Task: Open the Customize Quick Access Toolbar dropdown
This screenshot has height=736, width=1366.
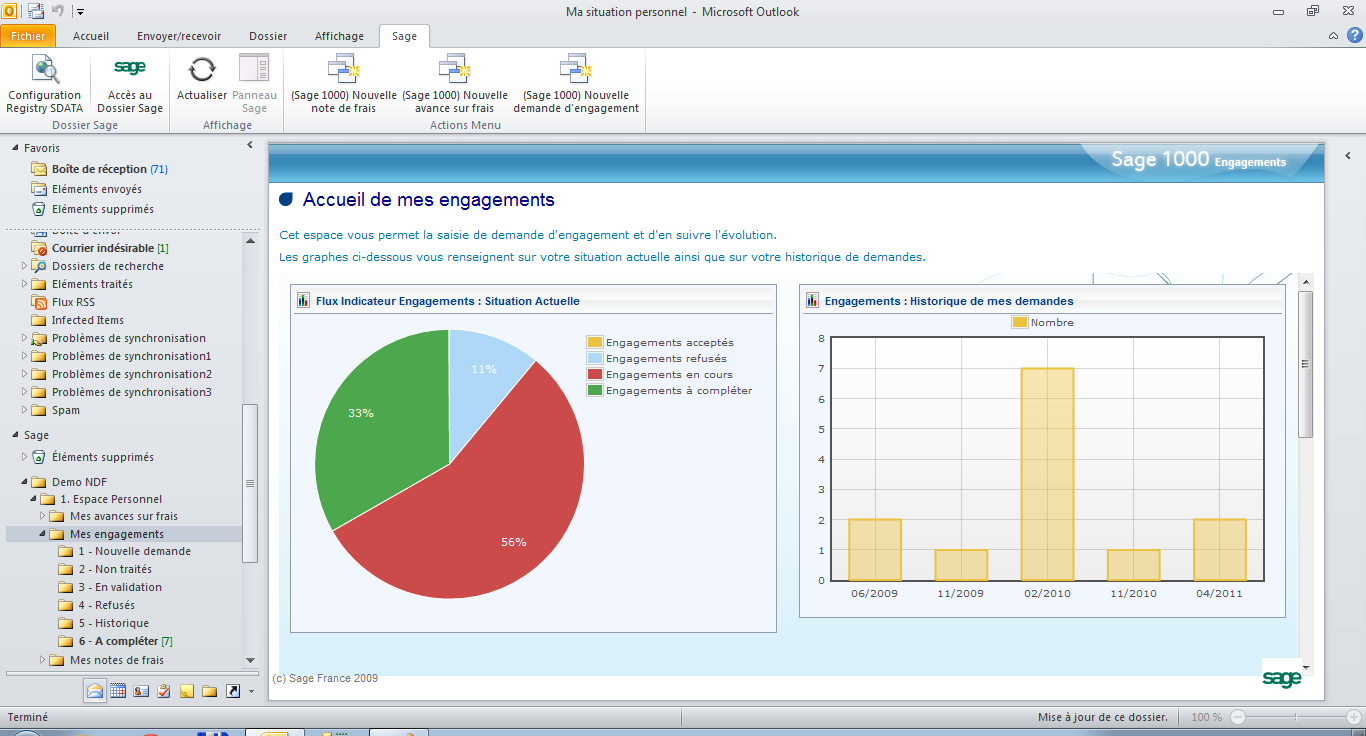Action: (80, 12)
